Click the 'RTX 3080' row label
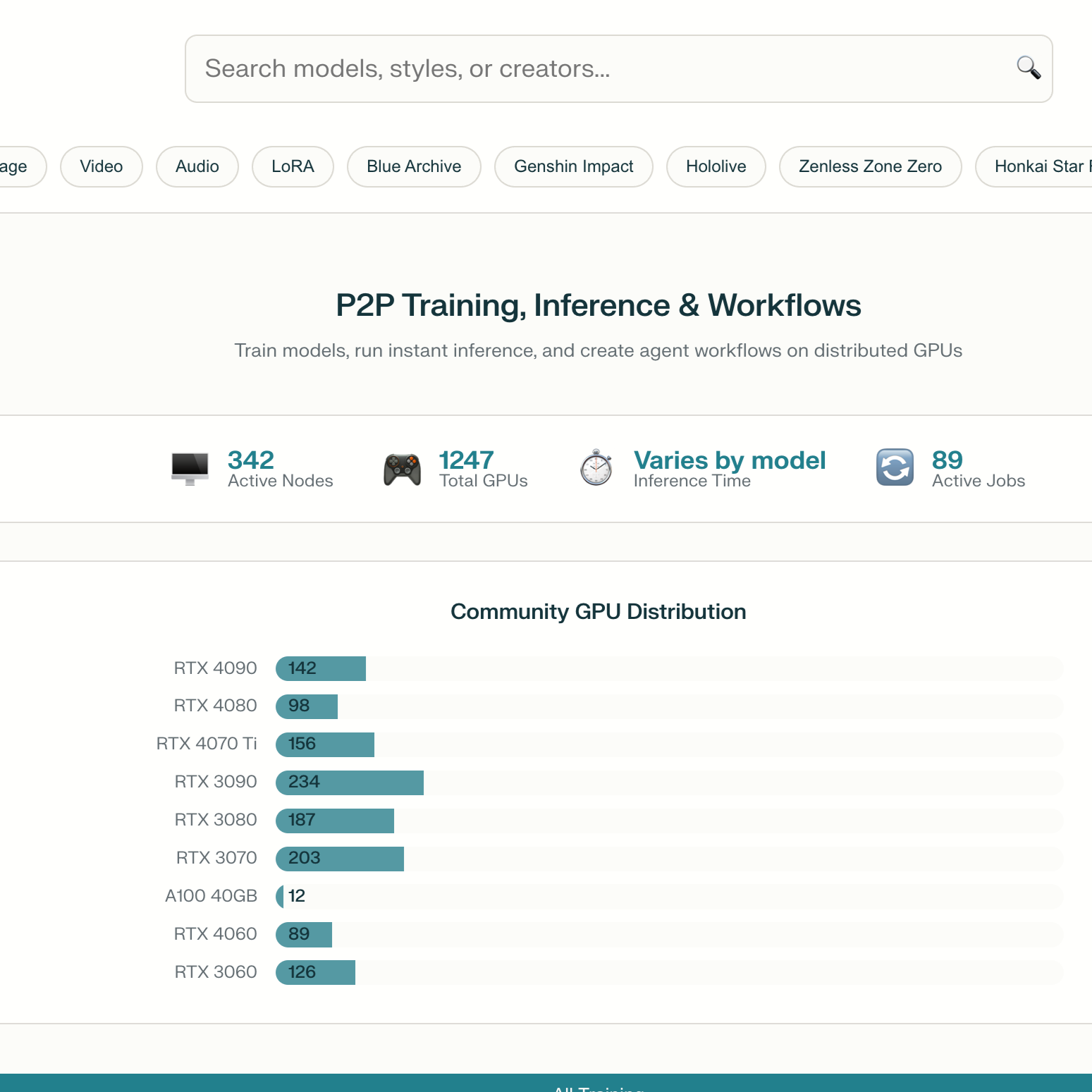Image resolution: width=1092 pixels, height=1092 pixels. (x=216, y=820)
